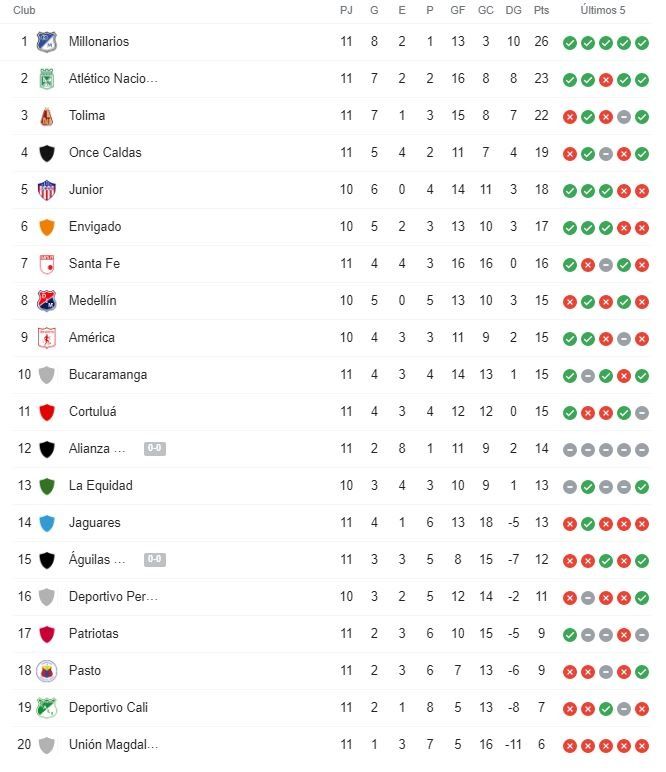Open the La Equidad team link
The image size is (666, 772).
[x=100, y=485]
